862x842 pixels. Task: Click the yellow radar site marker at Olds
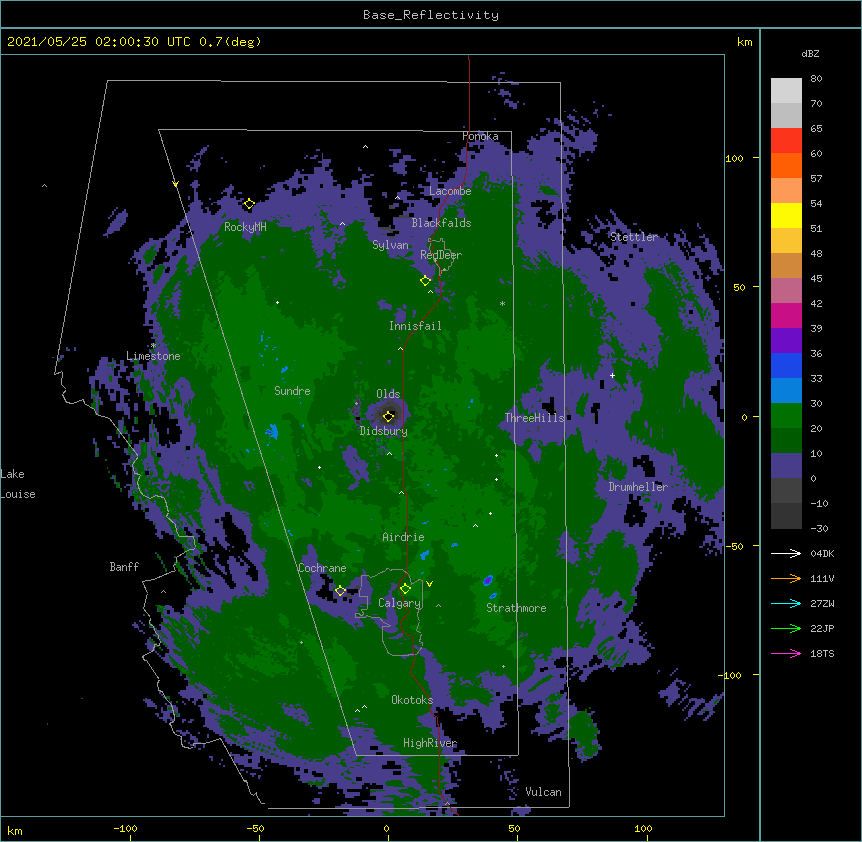click(x=389, y=416)
